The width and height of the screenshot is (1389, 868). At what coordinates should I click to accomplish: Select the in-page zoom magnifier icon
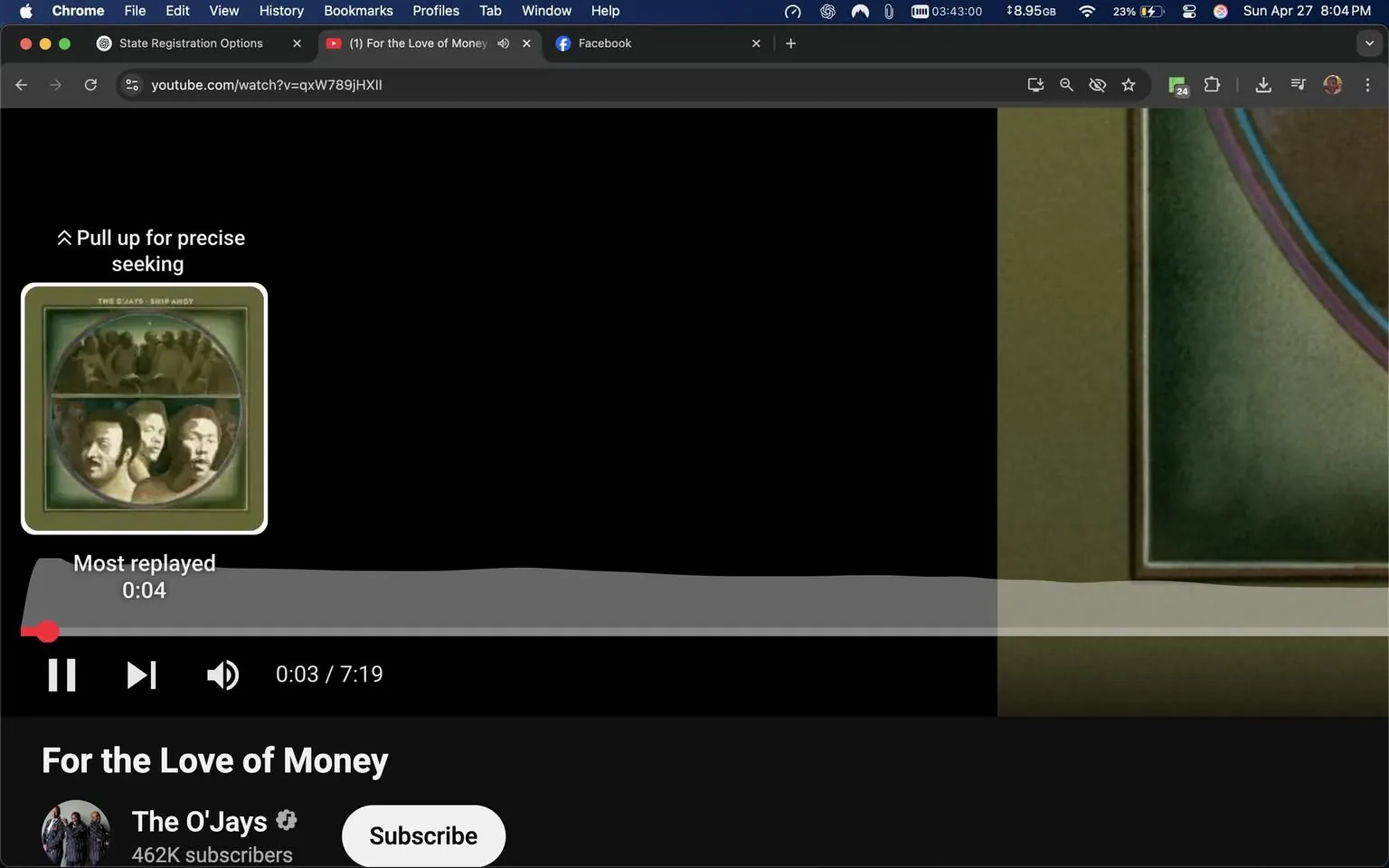(1066, 84)
